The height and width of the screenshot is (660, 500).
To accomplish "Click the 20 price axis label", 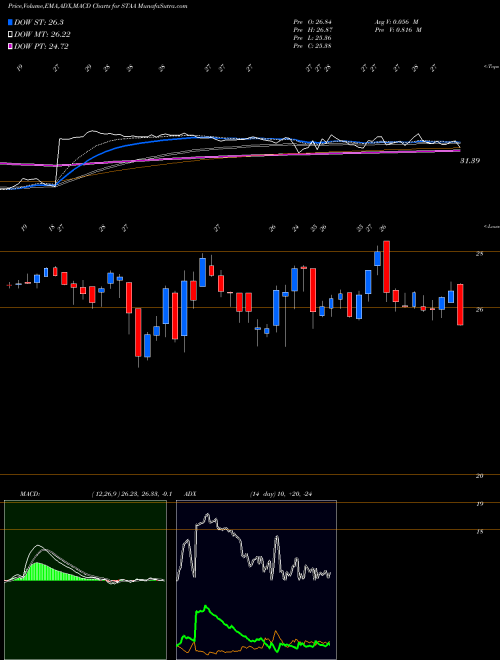I will (479, 476).
